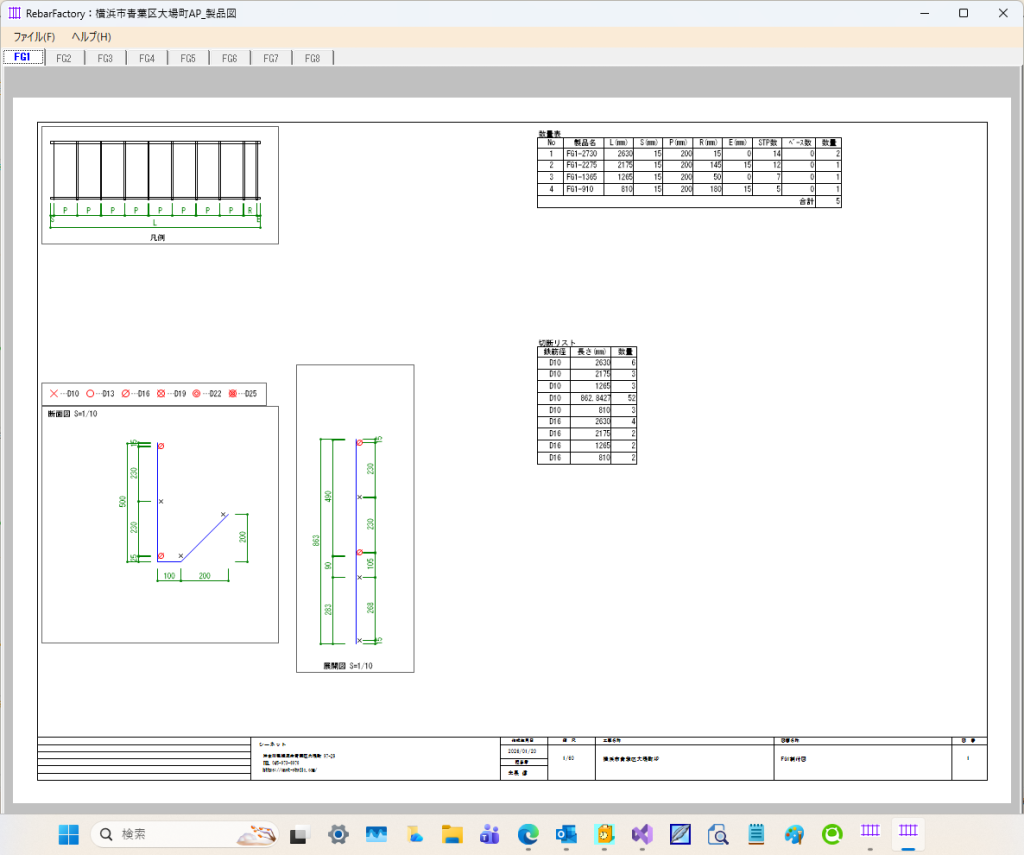Open Settings gear from the taskbar

click(338, 833)
